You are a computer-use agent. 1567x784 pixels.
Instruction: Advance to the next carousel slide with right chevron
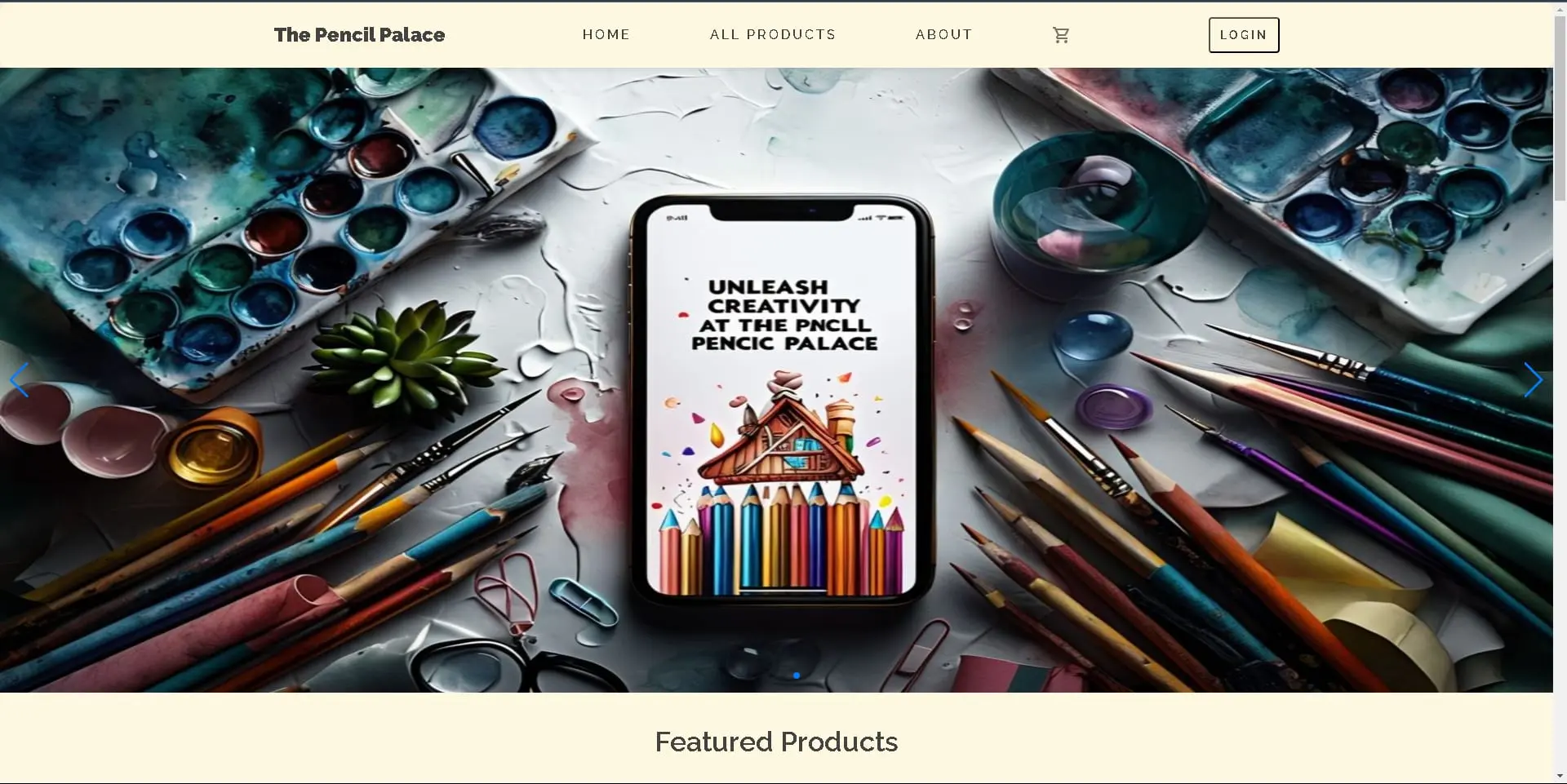point(1533,380)
